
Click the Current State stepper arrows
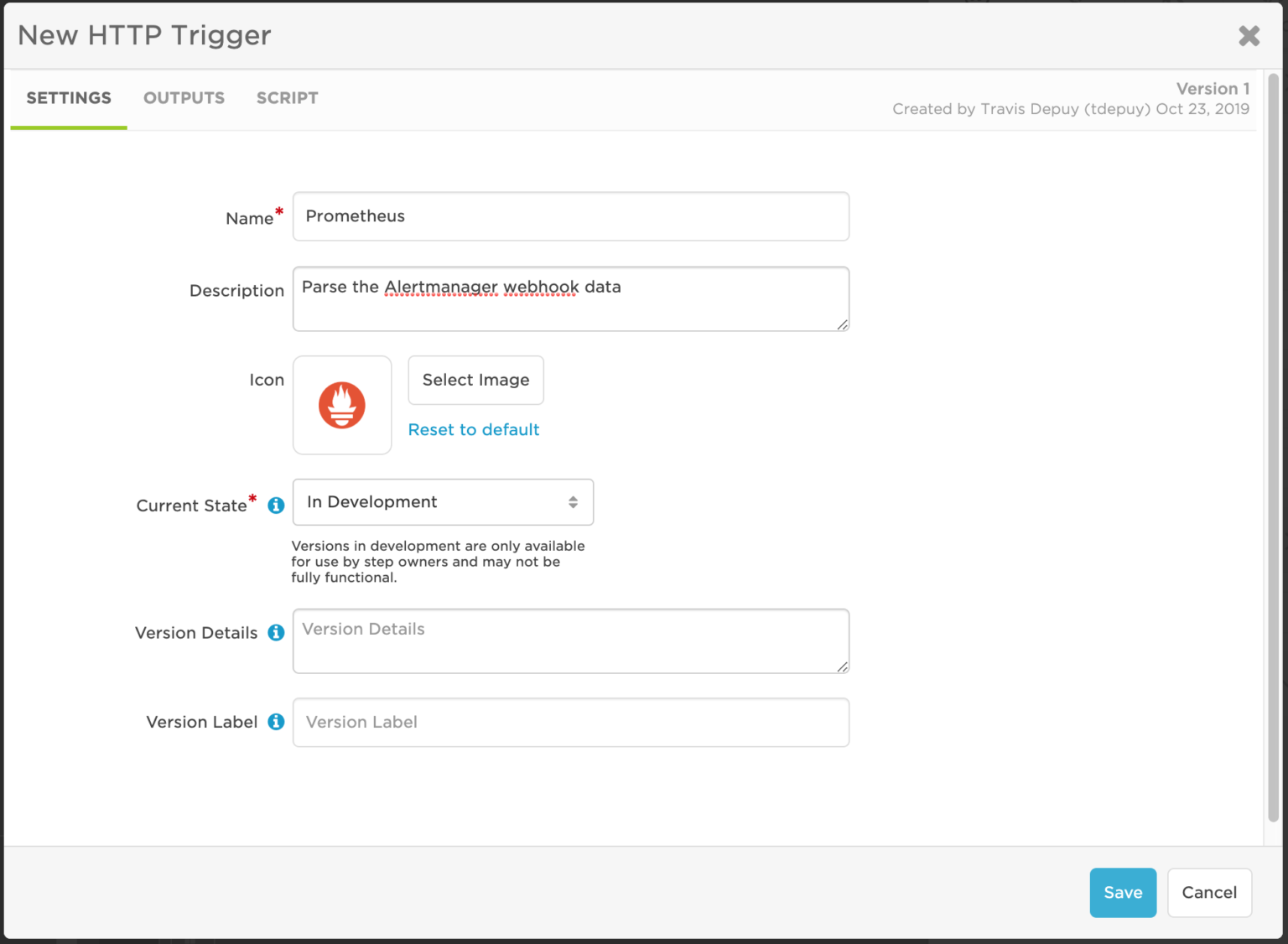[574, 501]
